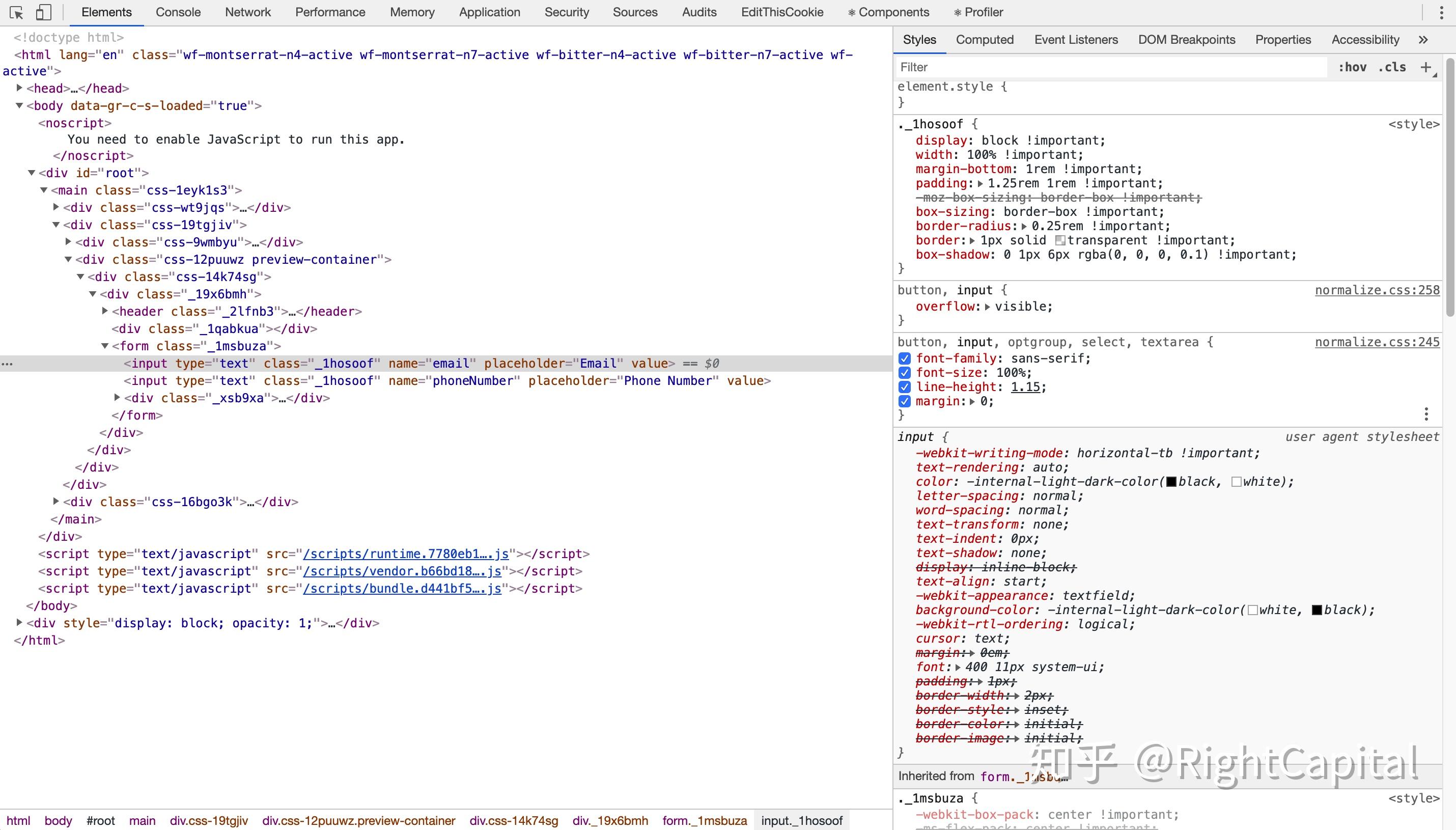Toggle the device toolbar icon

tap(43, 13)
